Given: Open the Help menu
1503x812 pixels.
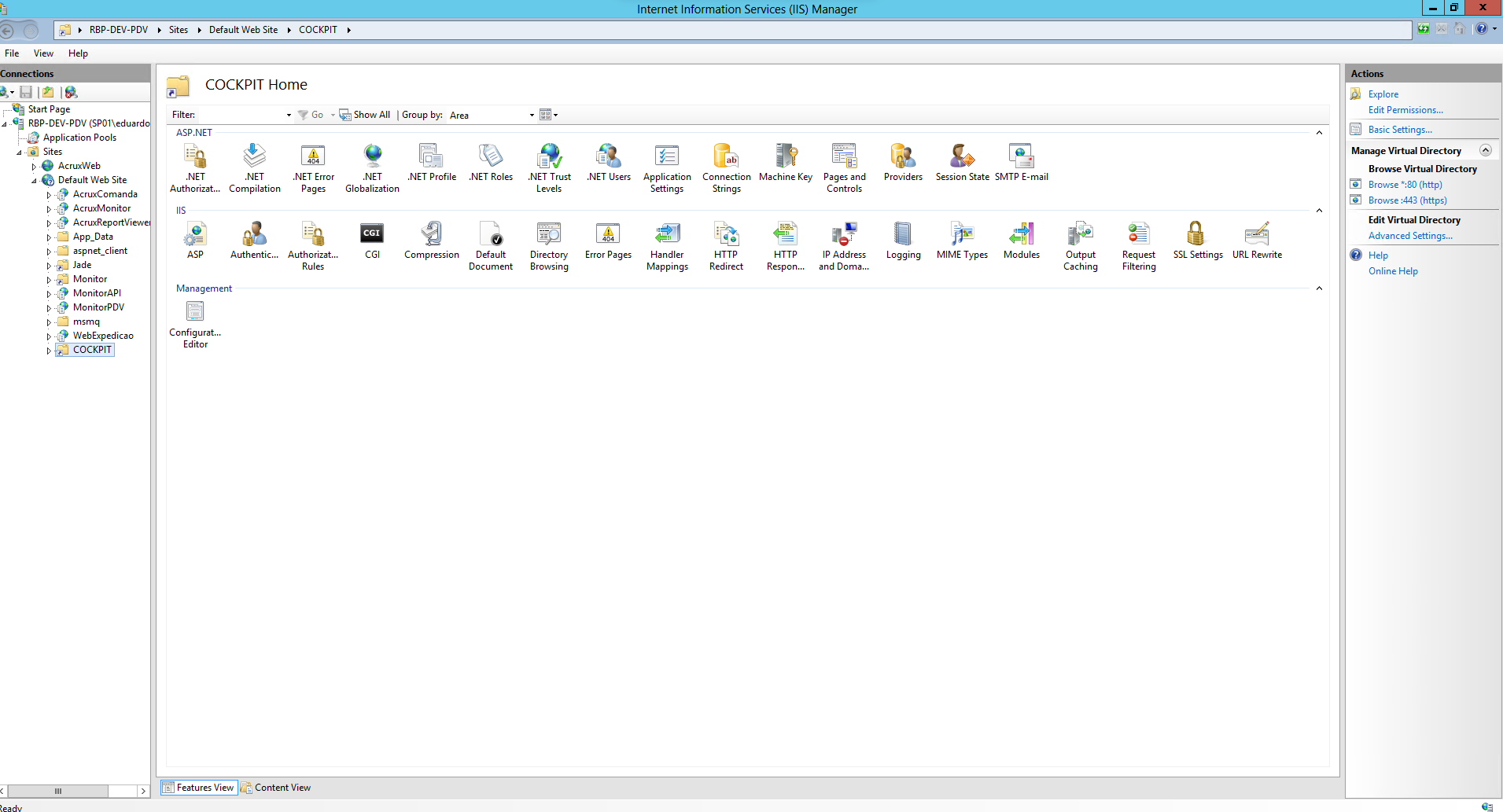Looking at the screenshot, I should coord(78,53).
